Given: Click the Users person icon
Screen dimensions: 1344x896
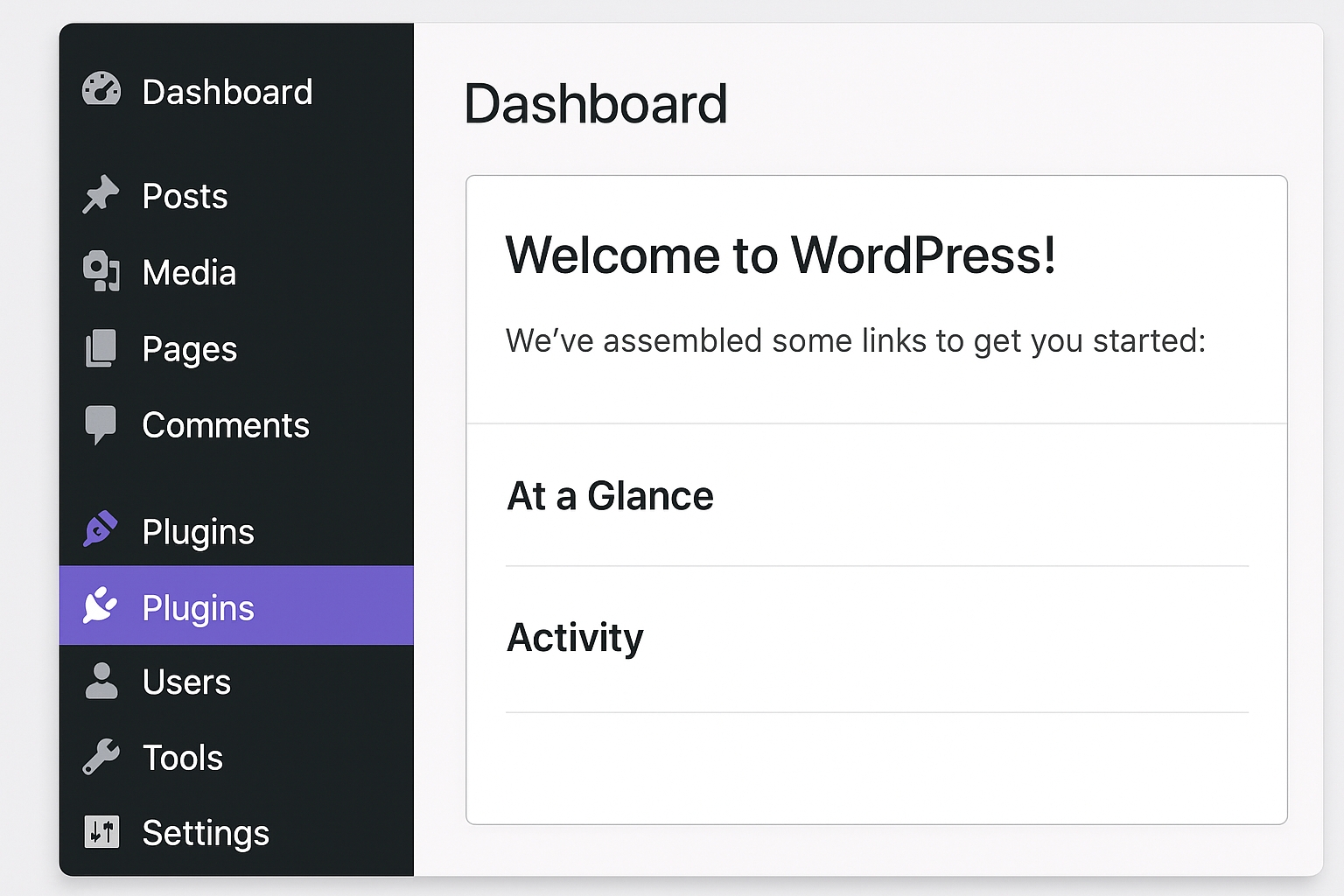Looking at the screenshot, I should click(101, 681).
